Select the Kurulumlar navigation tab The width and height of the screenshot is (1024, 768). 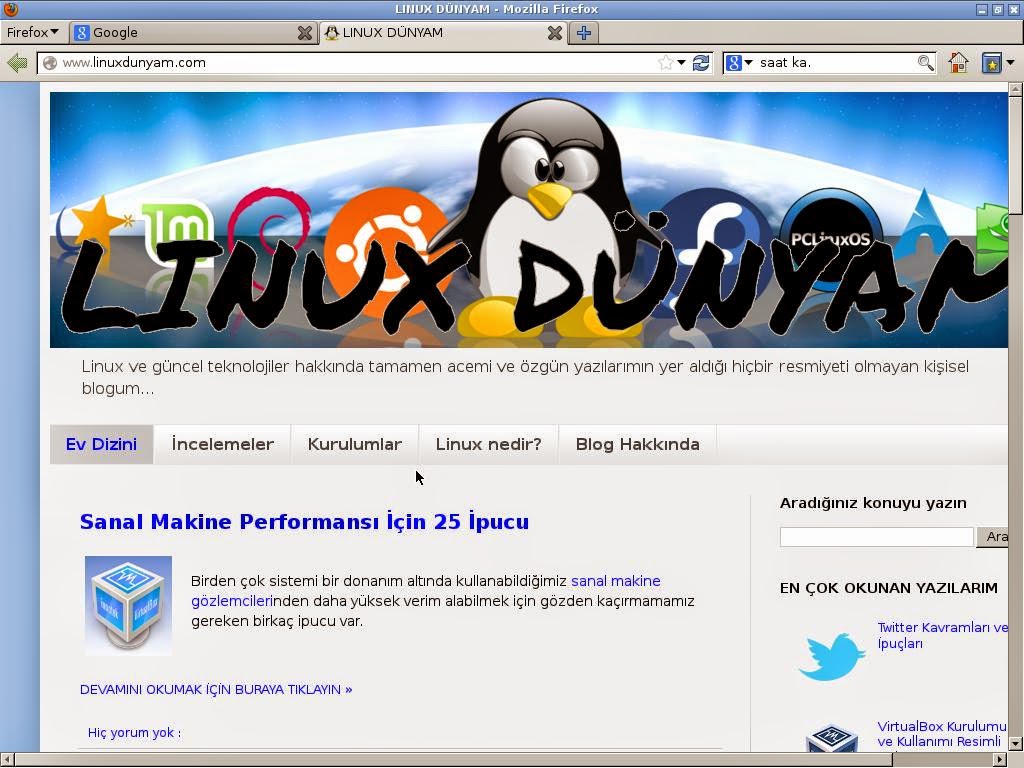pos(355,443)
